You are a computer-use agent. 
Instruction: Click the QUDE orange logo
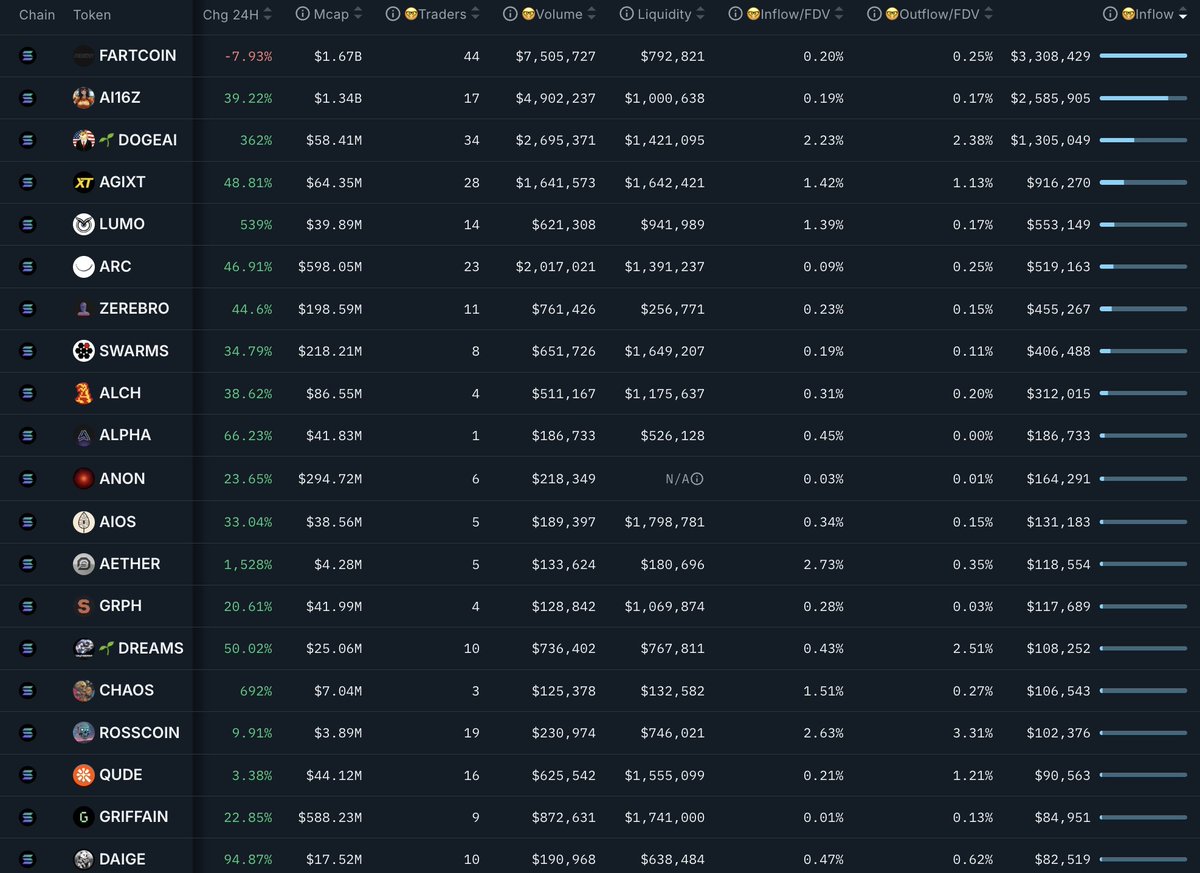84,775
